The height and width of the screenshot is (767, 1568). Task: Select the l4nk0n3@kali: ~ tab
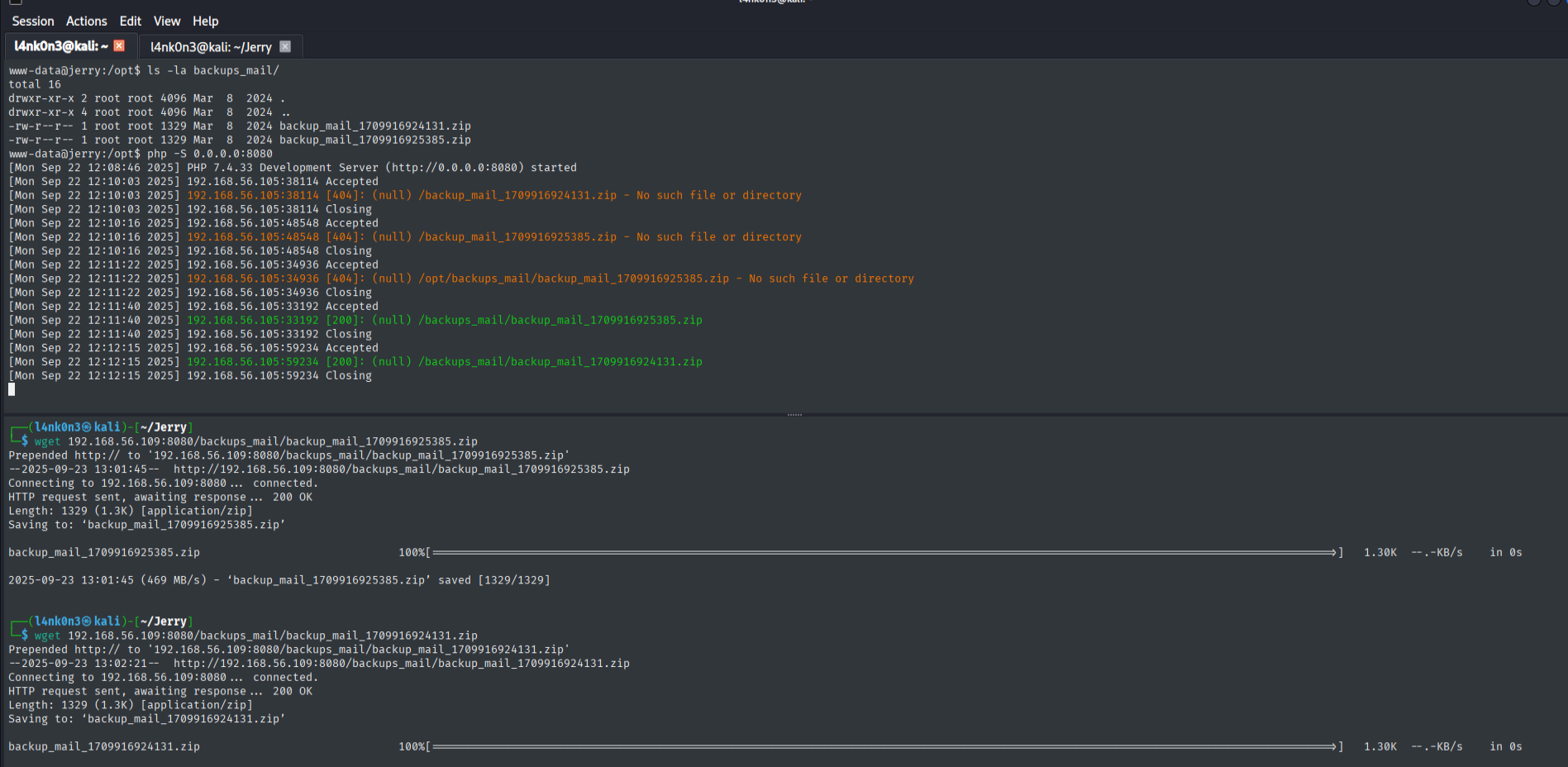(x=60, y=46)
